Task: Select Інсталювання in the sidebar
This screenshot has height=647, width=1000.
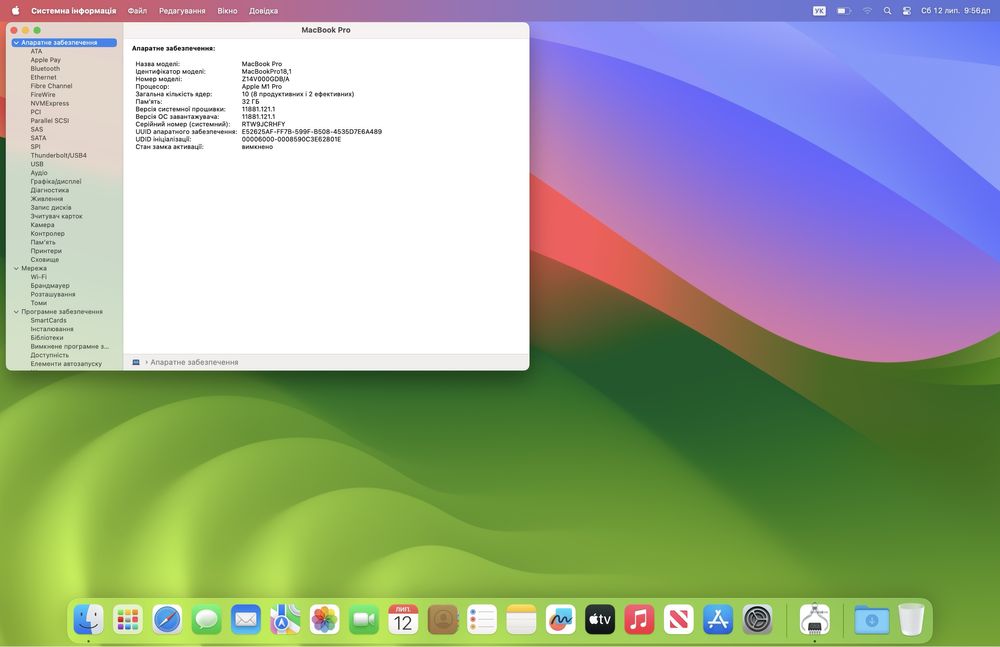Action: (52, 329)
